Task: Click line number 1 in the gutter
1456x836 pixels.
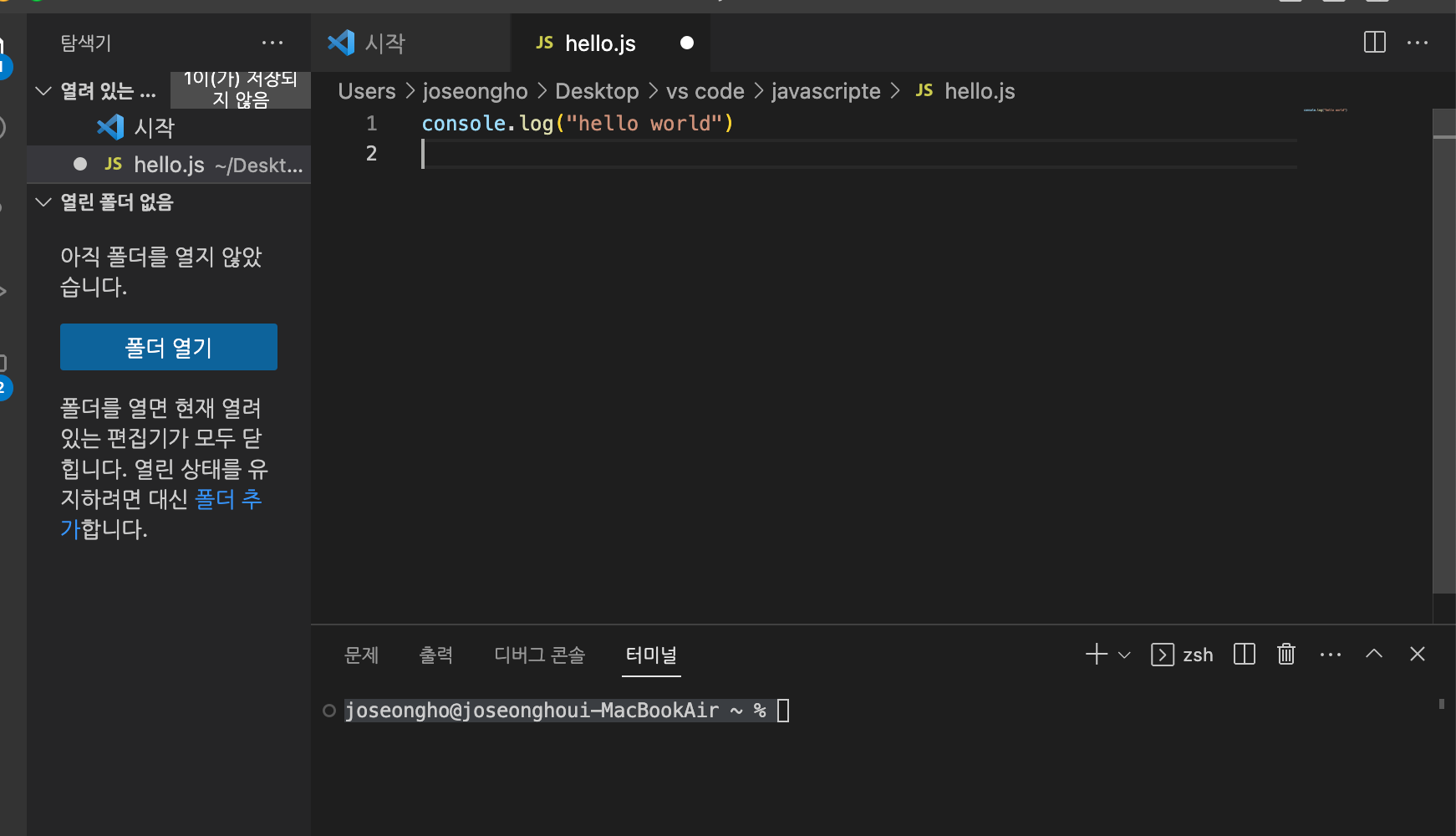Action: (372, 124)
